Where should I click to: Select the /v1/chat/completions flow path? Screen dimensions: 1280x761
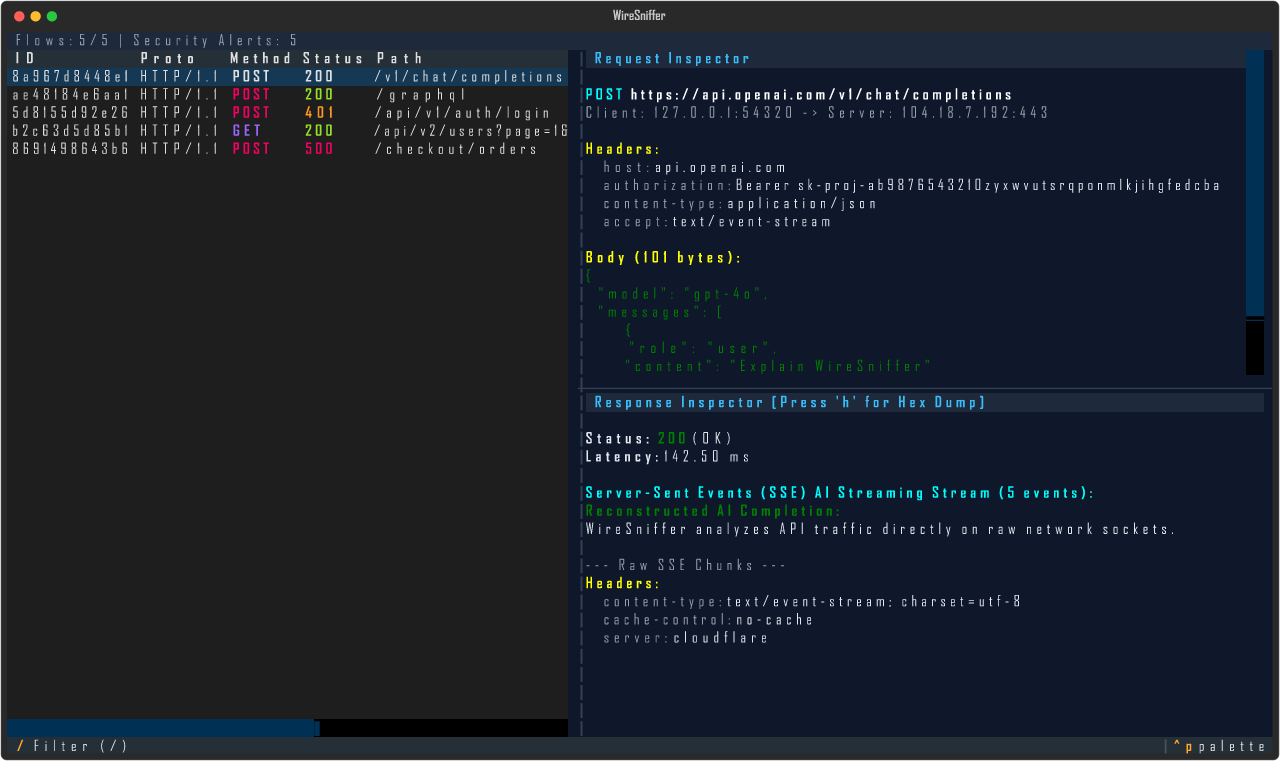click(x=468, y=77)
